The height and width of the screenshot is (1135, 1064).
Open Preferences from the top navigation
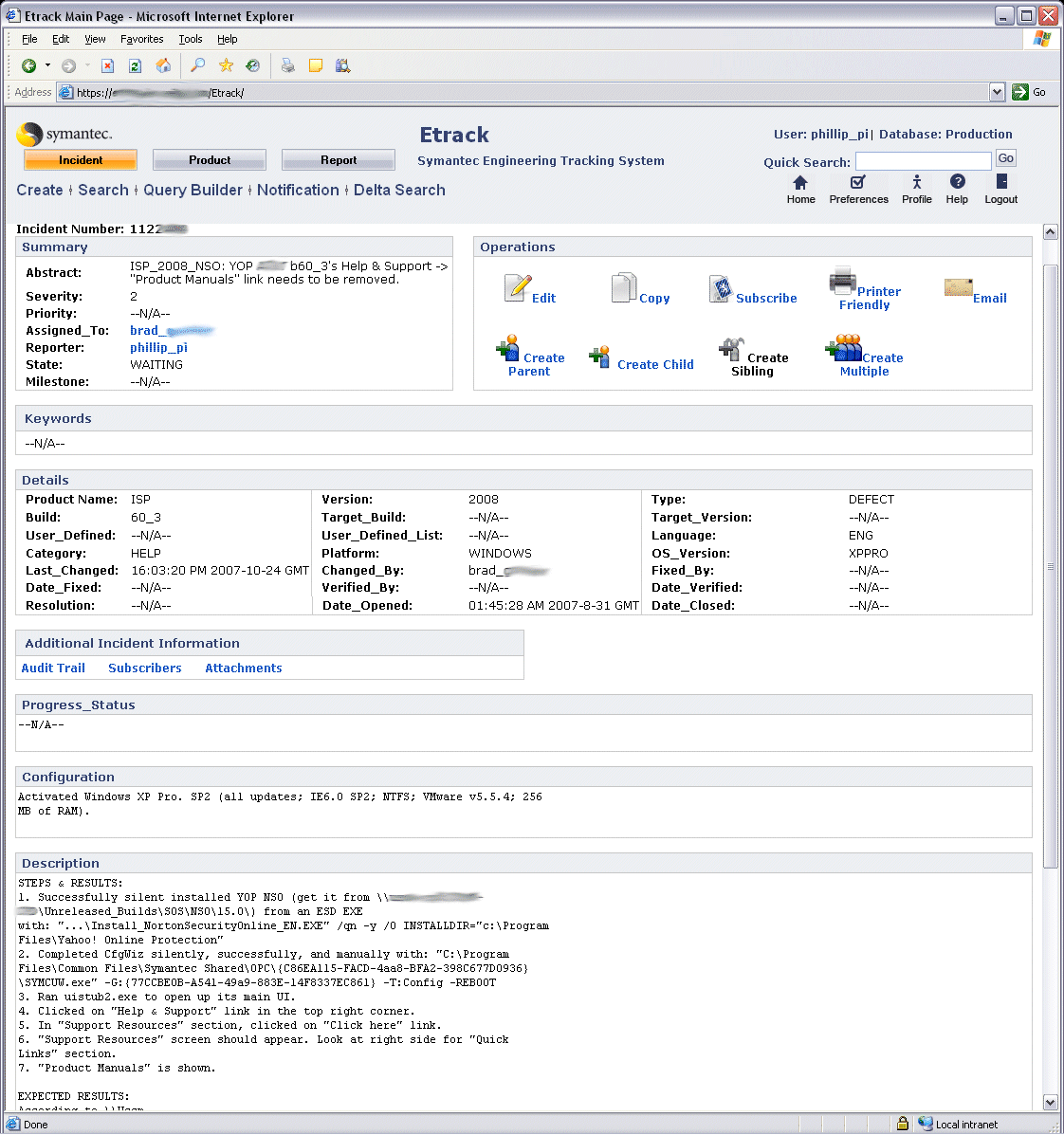(x=858, y=183)
